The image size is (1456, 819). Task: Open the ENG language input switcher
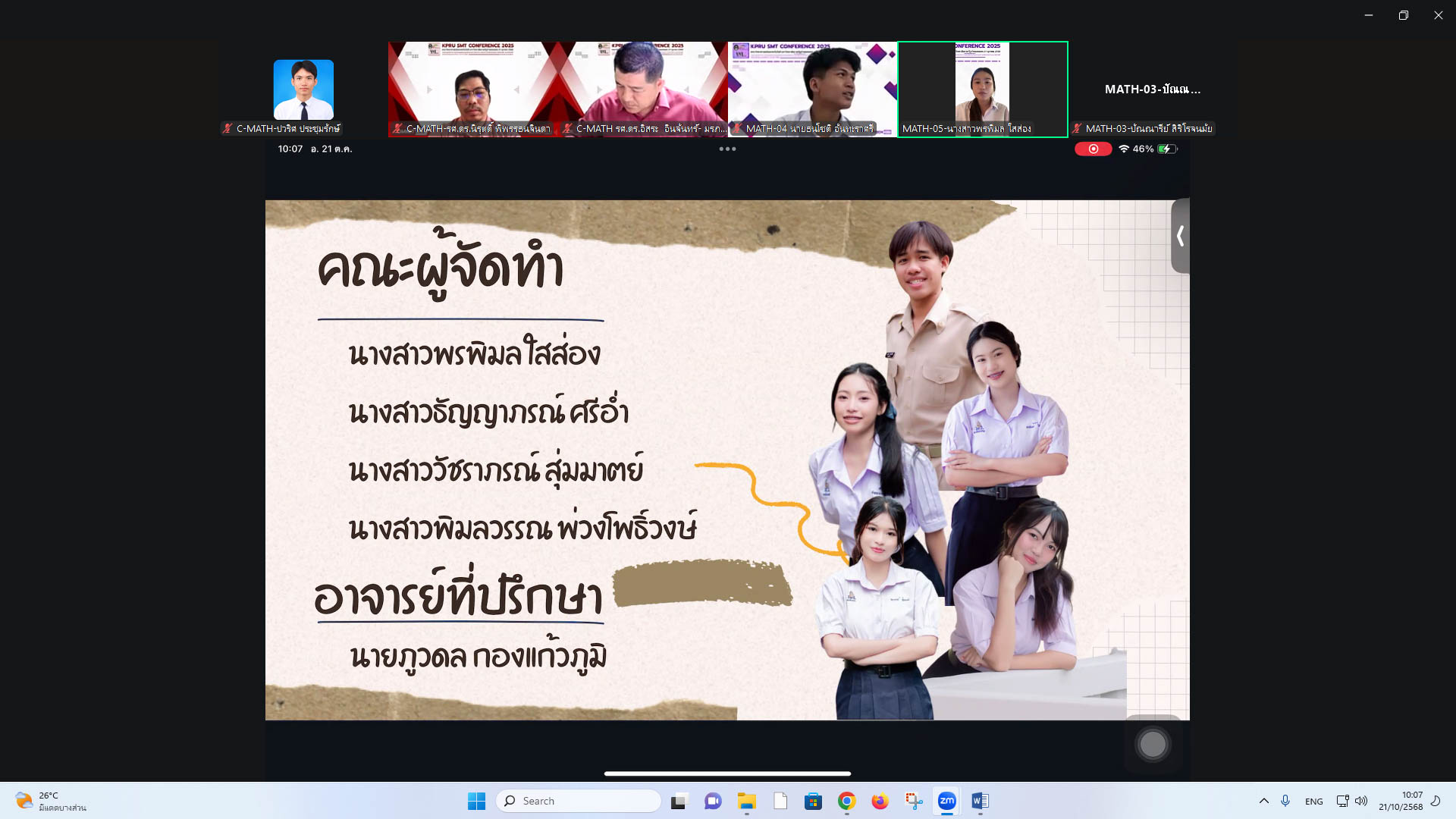1313,802
